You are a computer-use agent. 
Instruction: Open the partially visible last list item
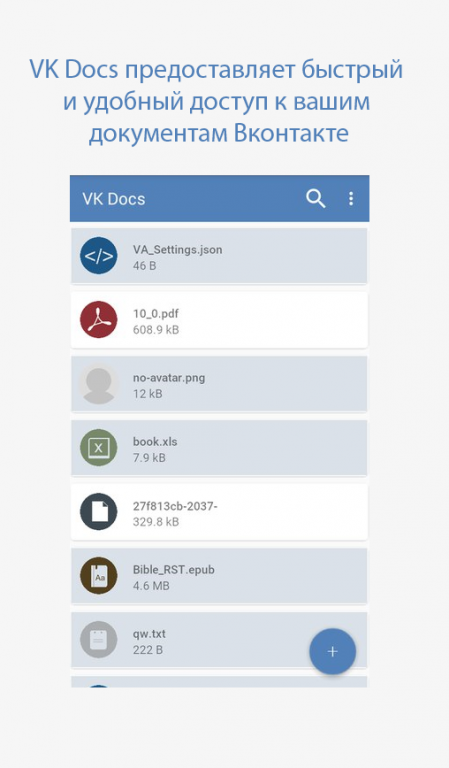pyautogui.click(x=219, y=682)
